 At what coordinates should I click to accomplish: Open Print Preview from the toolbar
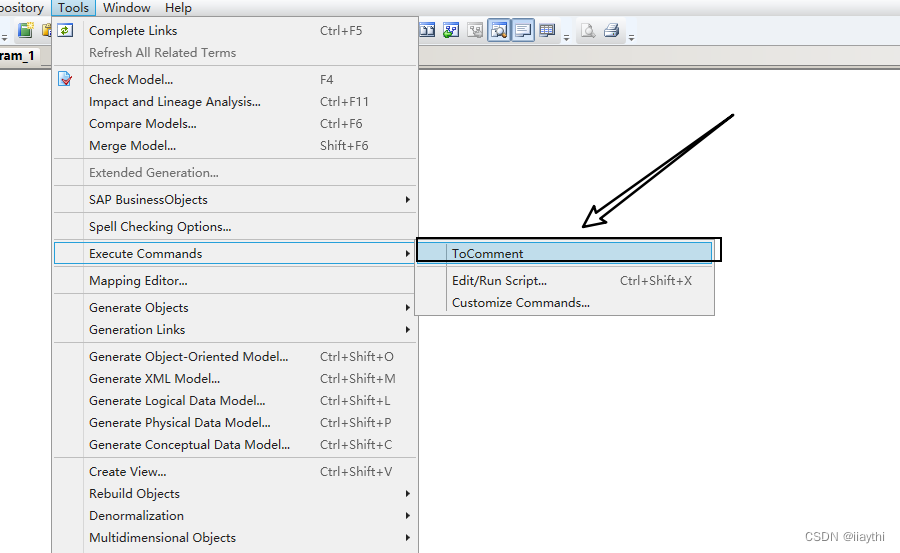pyautogui.click(x=588, y=31)
